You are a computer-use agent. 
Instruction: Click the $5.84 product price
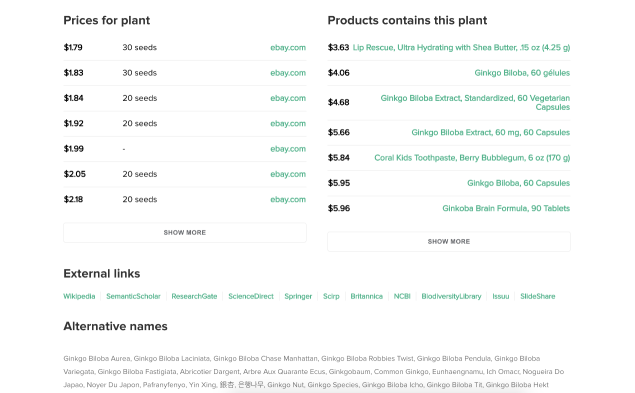pos(339,158)
